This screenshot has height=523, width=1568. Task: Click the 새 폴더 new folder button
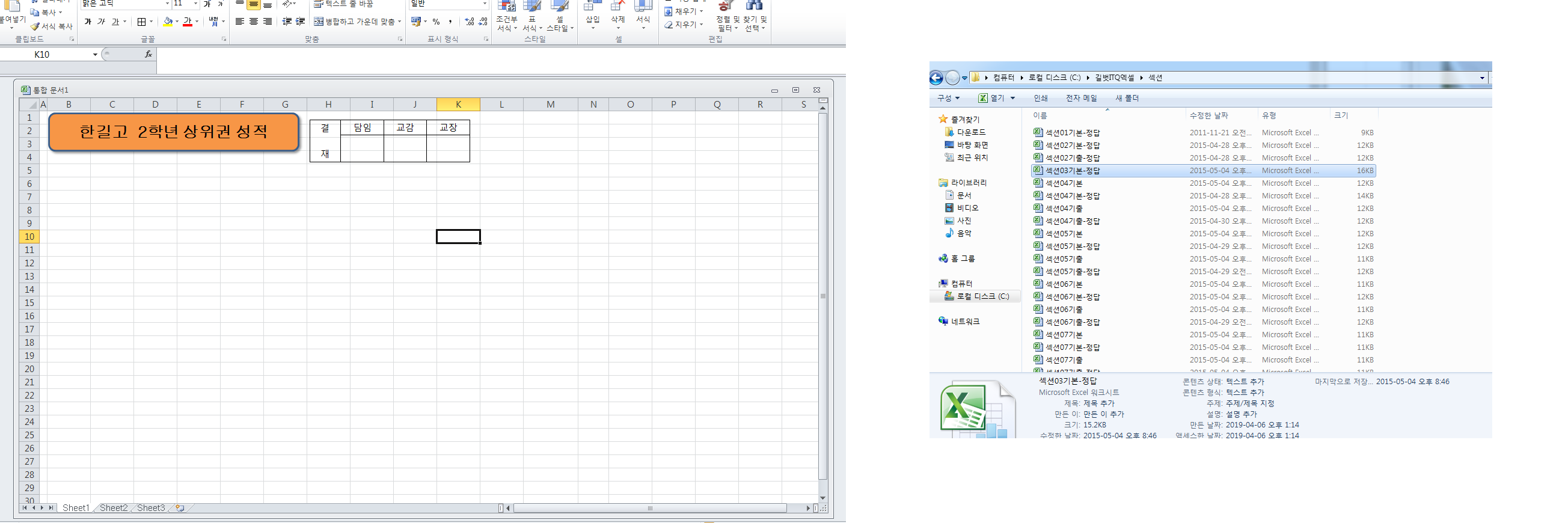pyautogui.click(x=1127, y=98)
